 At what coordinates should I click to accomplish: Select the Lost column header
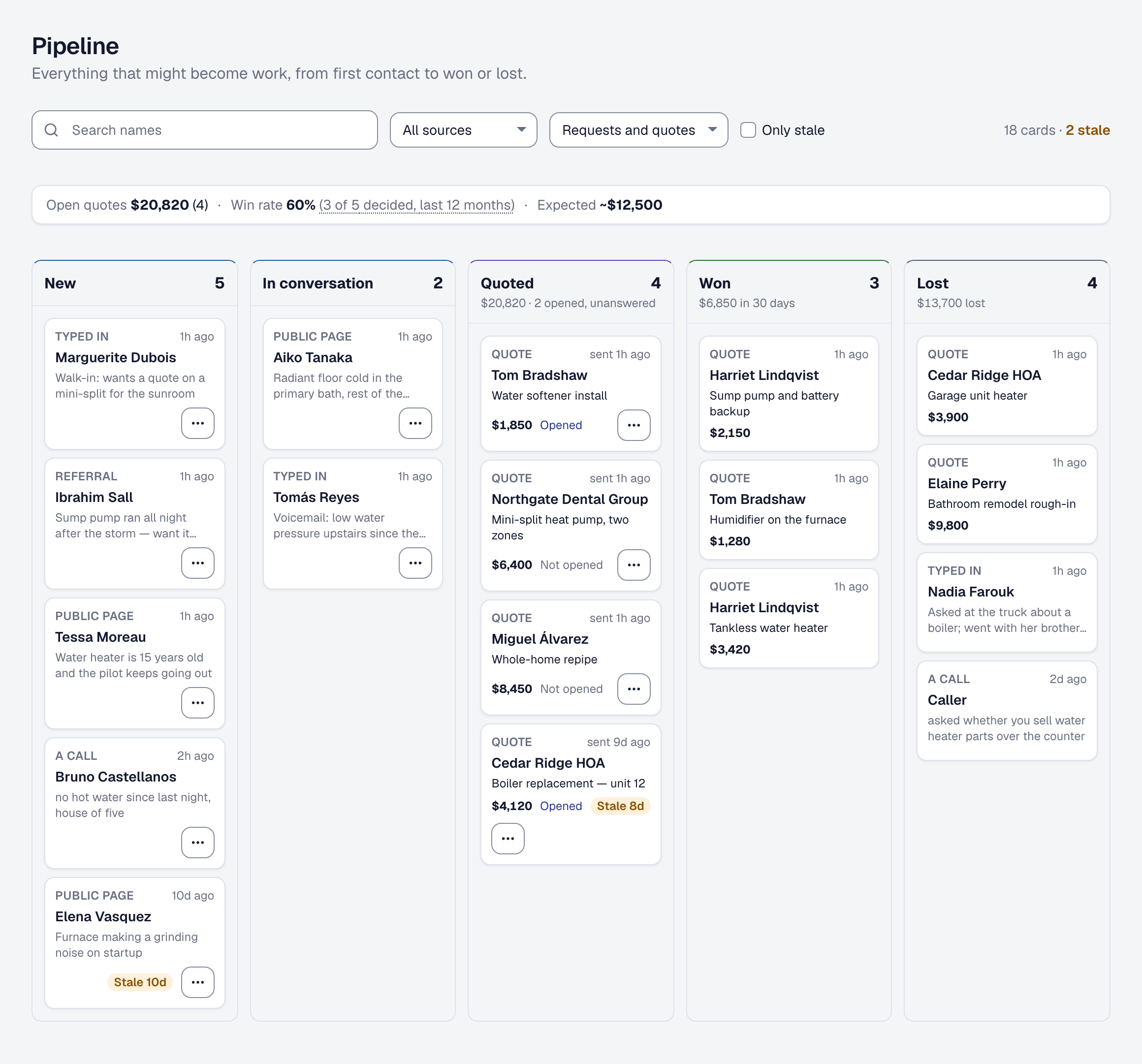coord(1007,292)
